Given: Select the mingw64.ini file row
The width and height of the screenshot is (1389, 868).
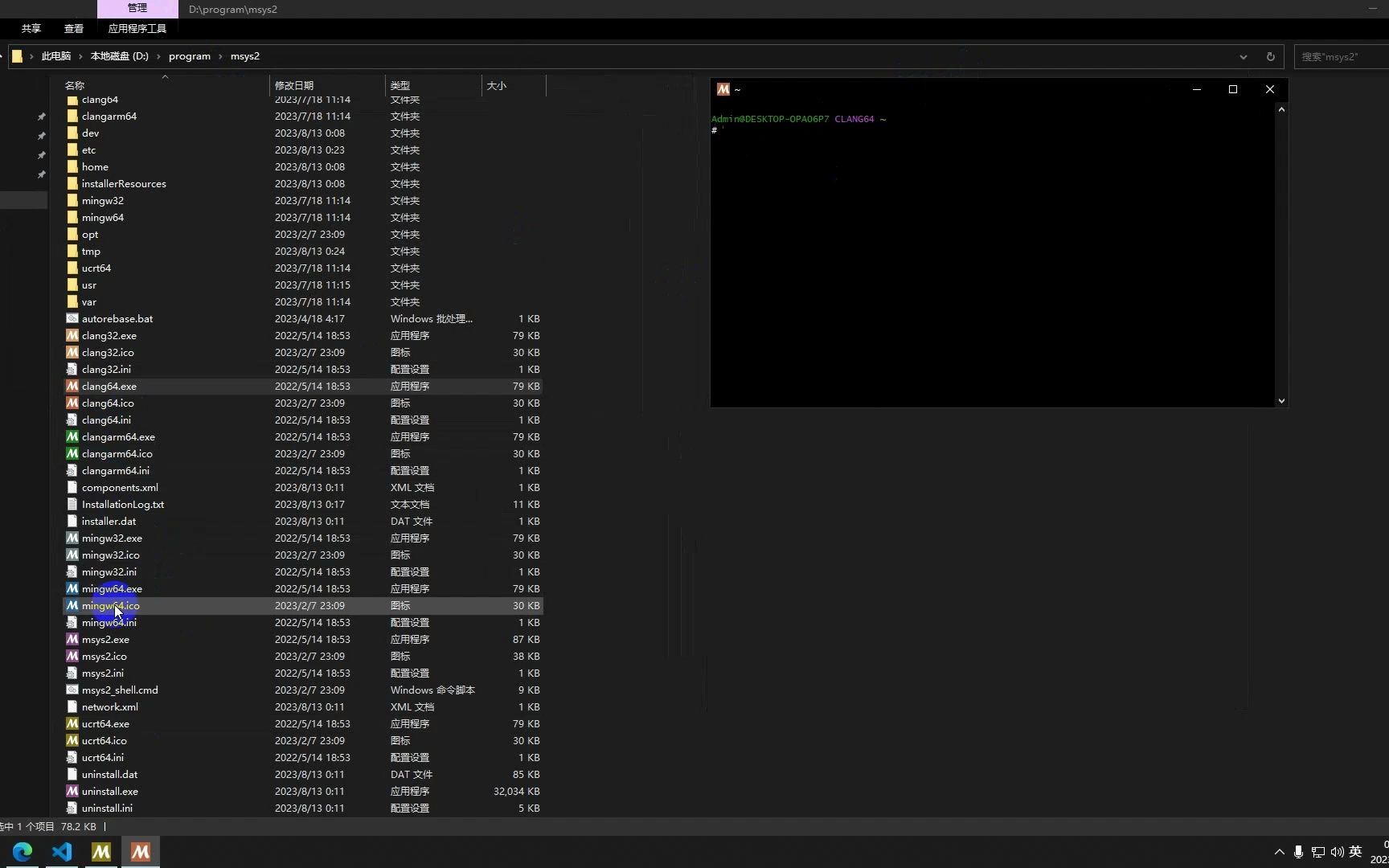Looking at the screenshot, I should coord(302,623).
